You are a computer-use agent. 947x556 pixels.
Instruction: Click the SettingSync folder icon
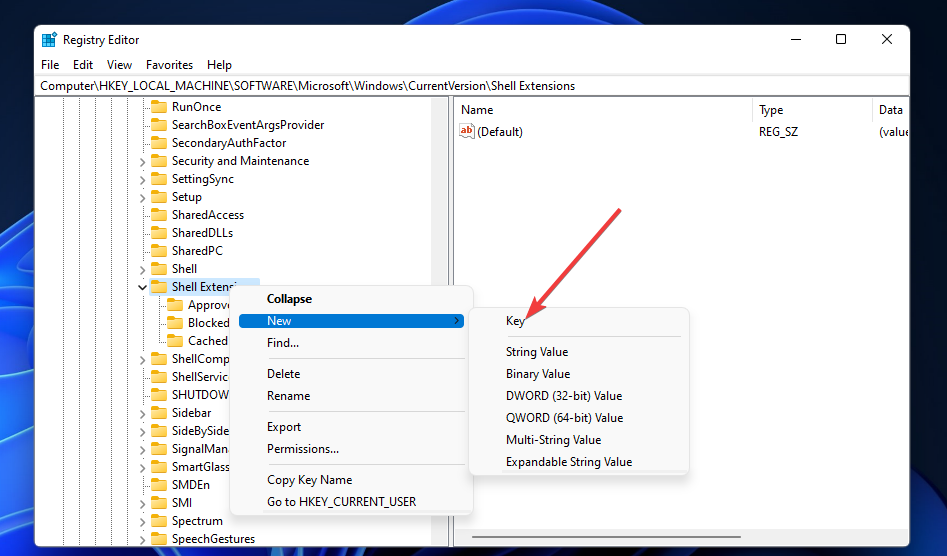click(159, 179)
